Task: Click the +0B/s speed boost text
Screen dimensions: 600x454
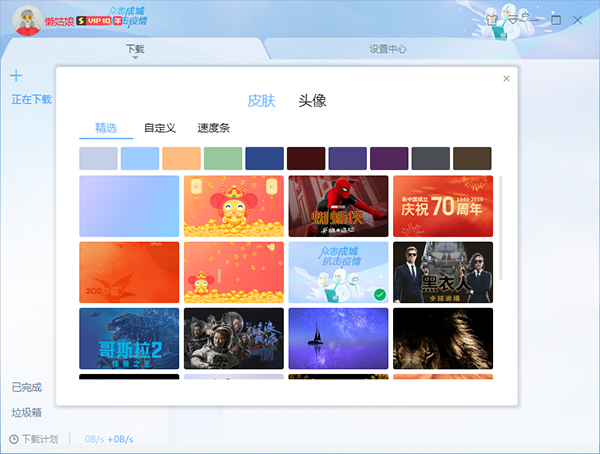Action: (120, 439)
